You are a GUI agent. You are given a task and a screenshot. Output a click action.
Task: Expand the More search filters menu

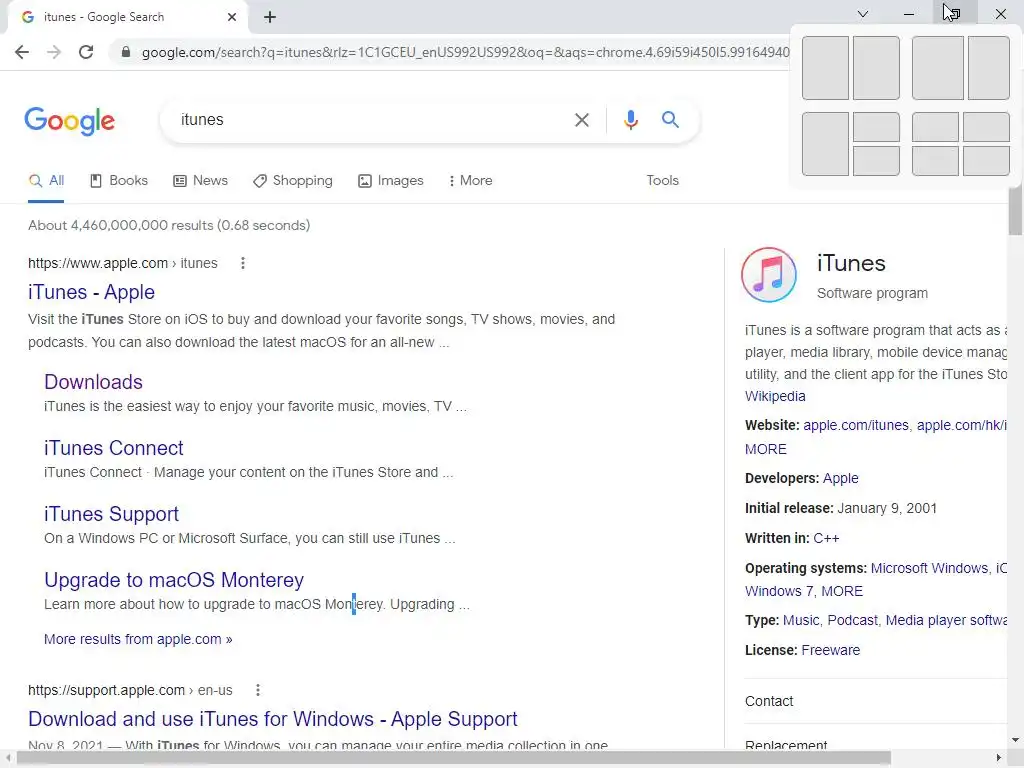coord(470,181)
